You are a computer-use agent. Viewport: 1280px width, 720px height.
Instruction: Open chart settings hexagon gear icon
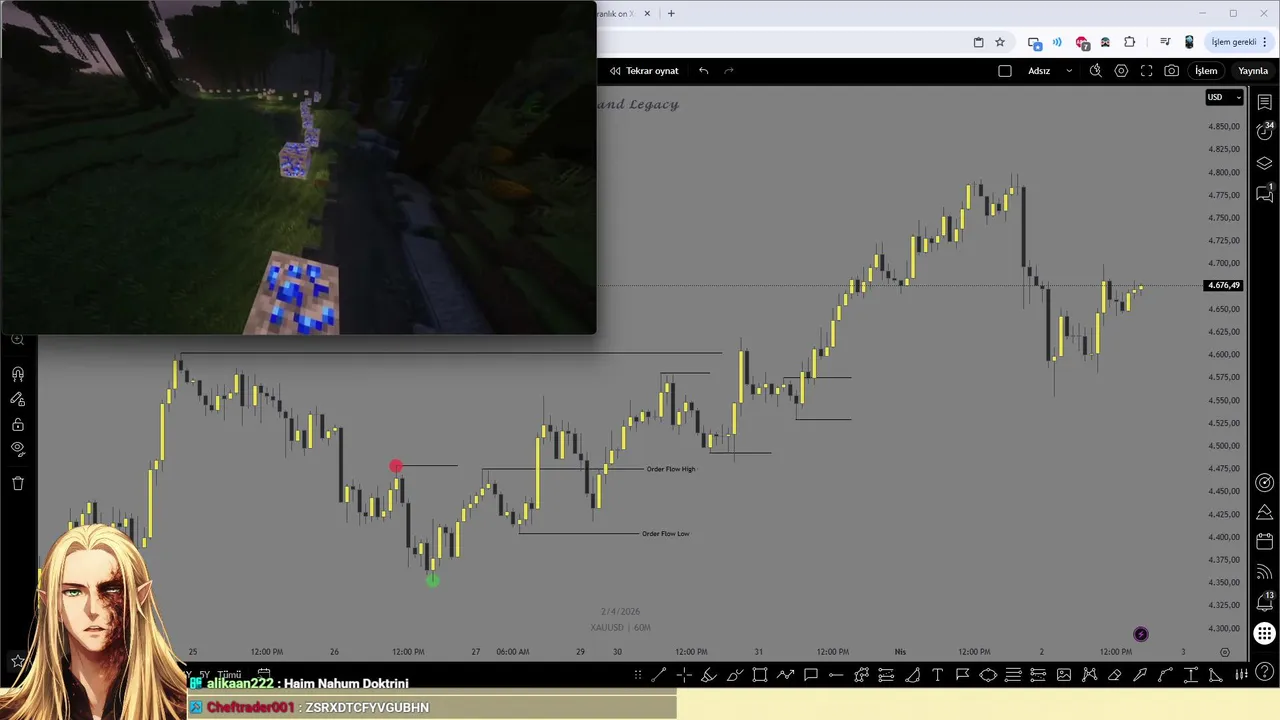click(x=1121, y=70)
